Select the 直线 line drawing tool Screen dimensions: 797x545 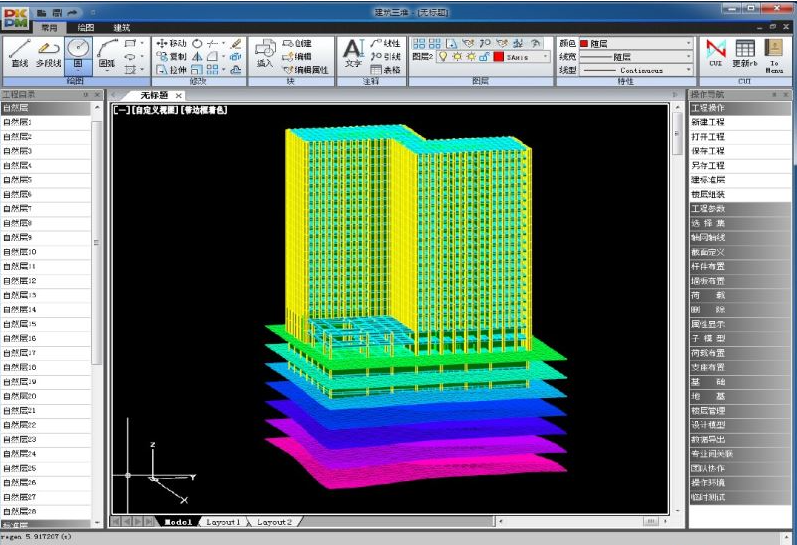[18, 53]
